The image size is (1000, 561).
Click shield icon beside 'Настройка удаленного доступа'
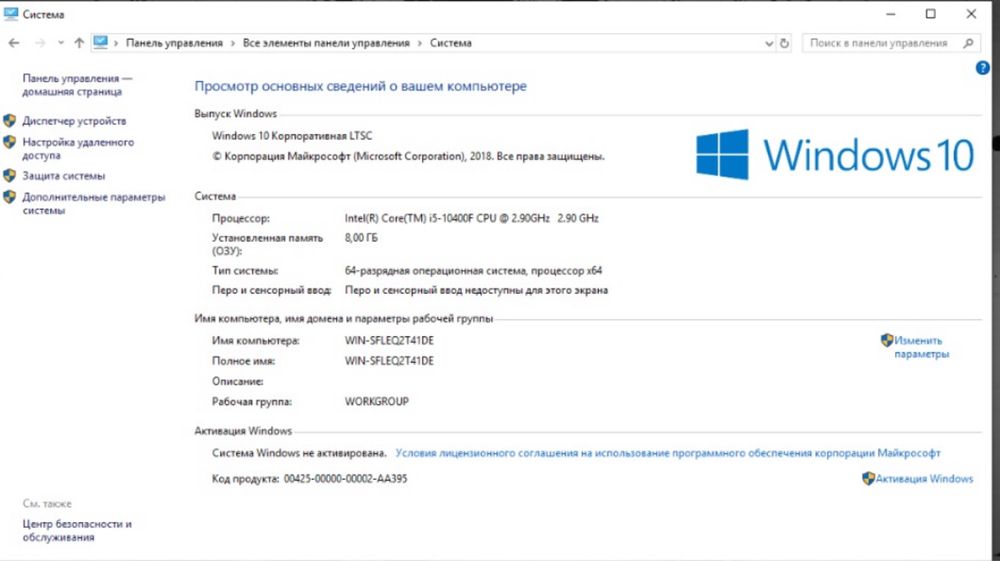click(x=10, y=142)
